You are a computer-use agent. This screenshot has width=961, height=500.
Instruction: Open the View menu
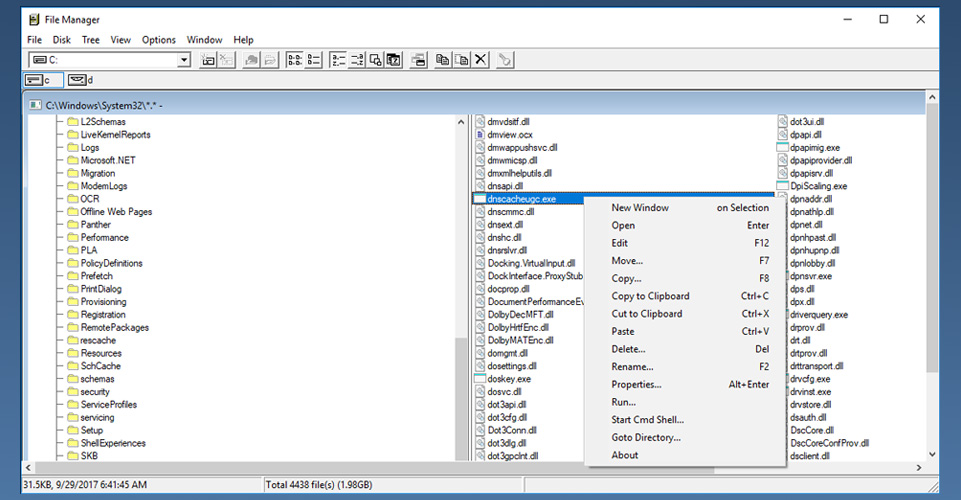point(120,40)
